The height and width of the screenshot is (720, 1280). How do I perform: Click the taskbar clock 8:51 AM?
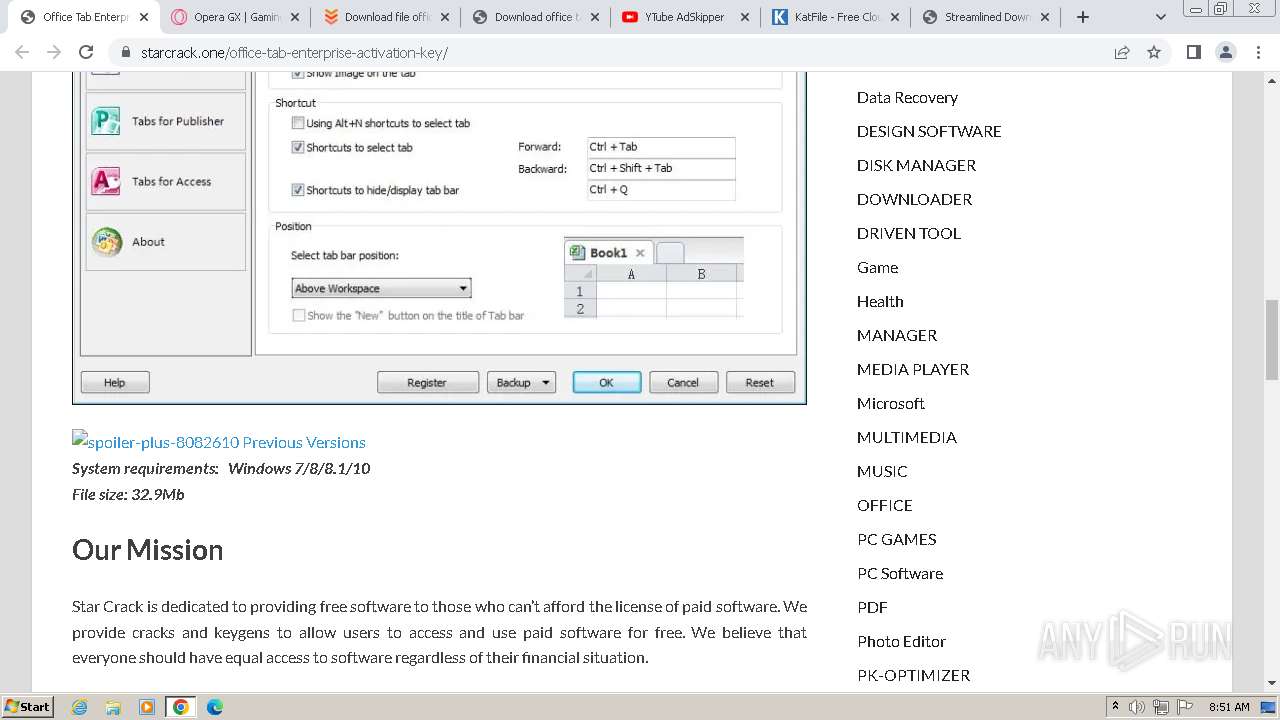coord(1229,707)
